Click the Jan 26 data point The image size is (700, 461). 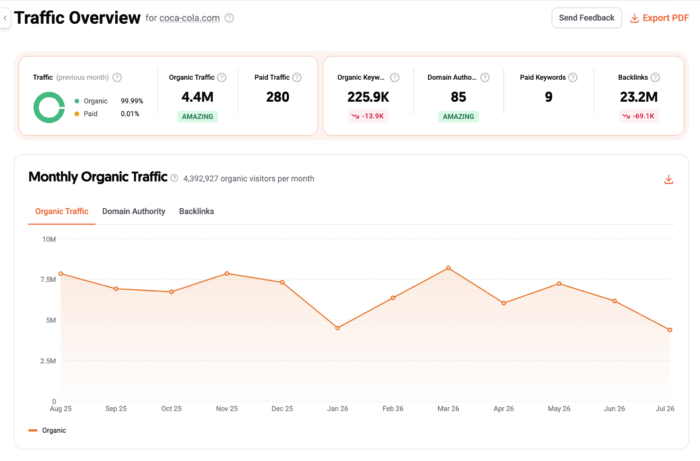(x=338, y=328)
